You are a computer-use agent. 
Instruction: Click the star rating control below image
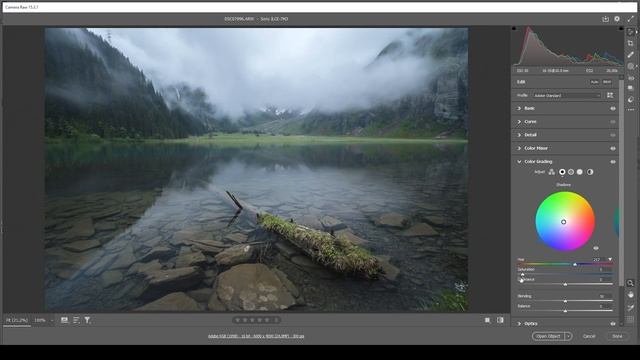[x=256, y=320]
